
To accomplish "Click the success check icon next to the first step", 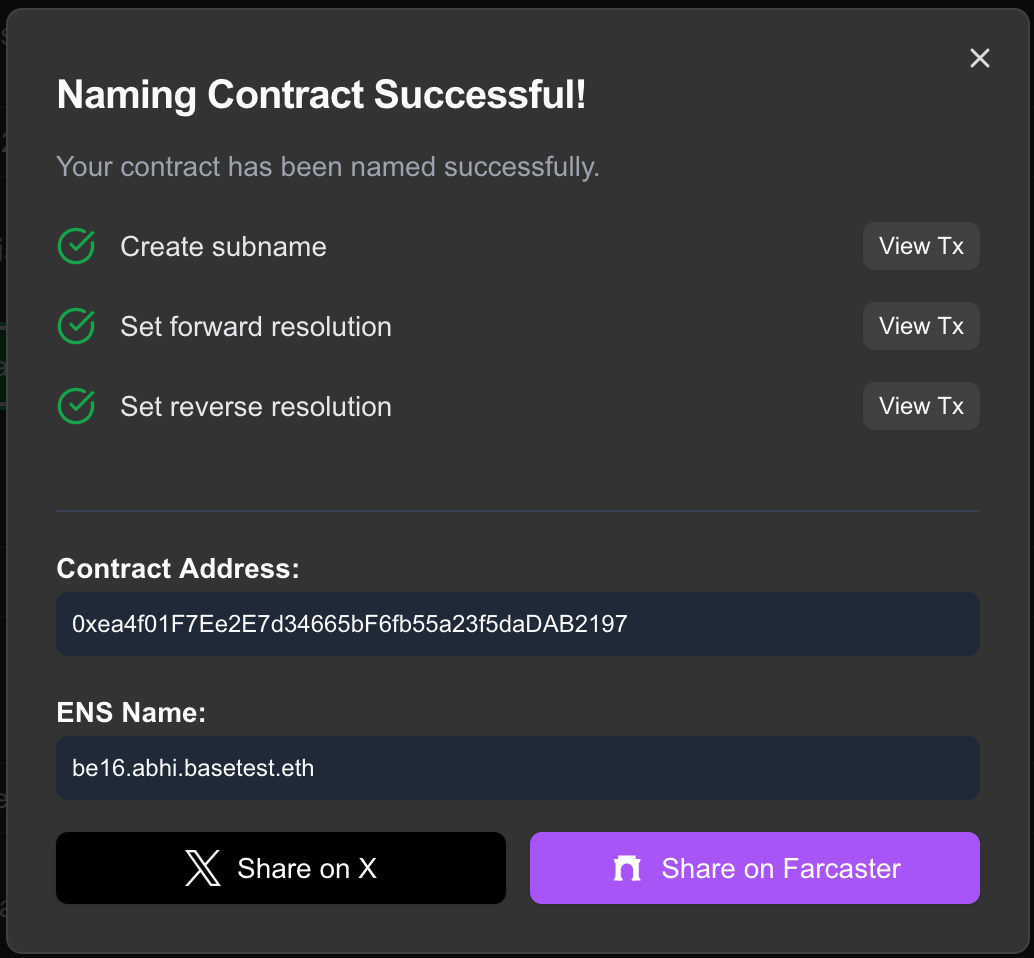I will 75,246.
